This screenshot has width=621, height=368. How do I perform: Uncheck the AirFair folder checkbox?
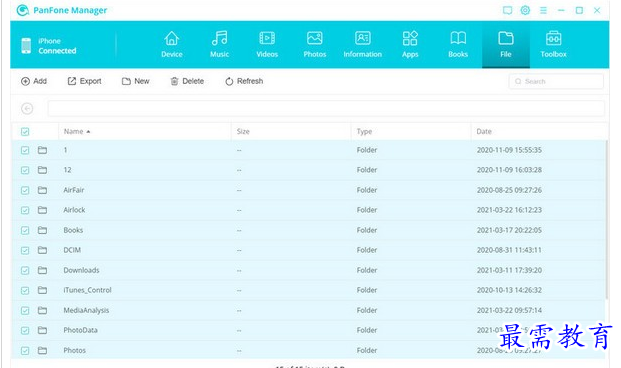point(25,190)
